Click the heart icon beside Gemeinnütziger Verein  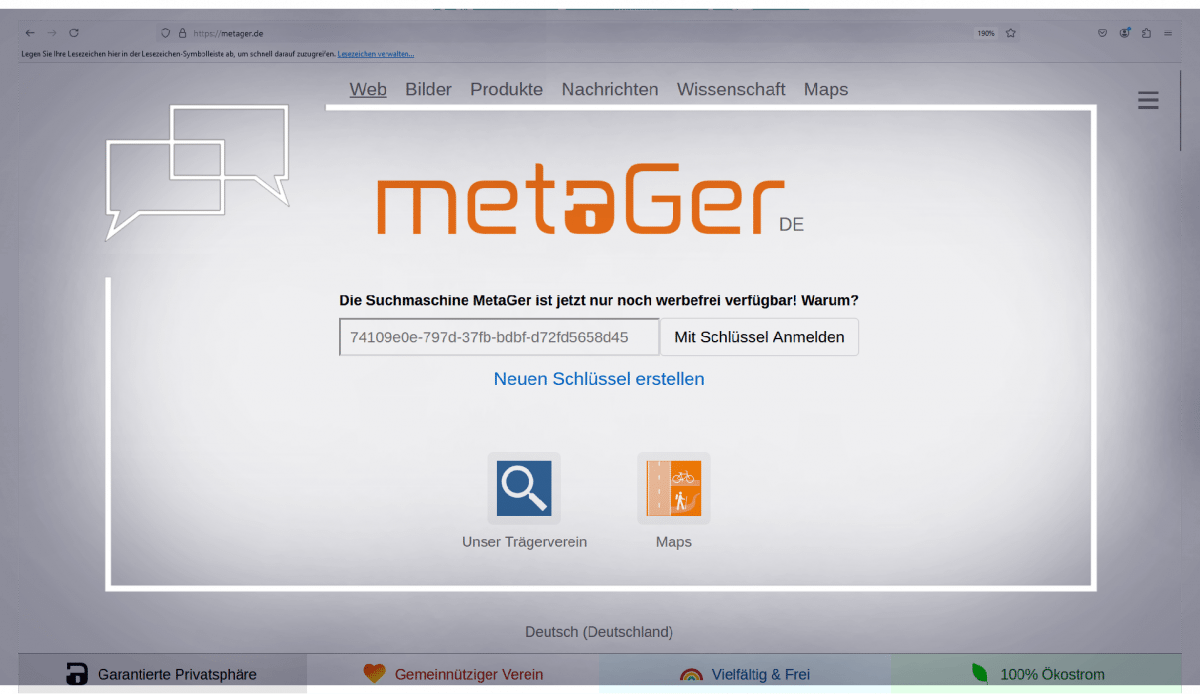[374, 674]
